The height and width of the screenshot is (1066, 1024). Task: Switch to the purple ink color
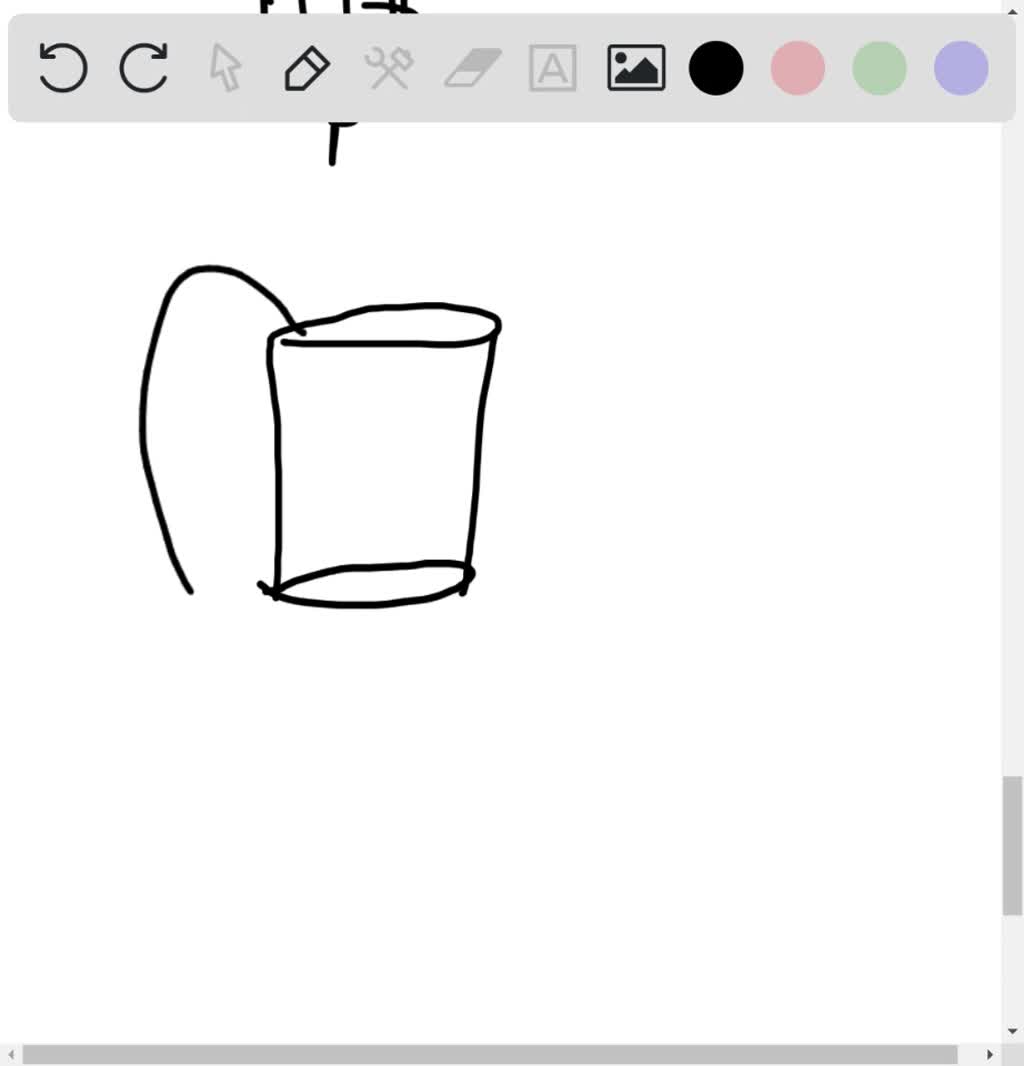click(x=961, y=69)
